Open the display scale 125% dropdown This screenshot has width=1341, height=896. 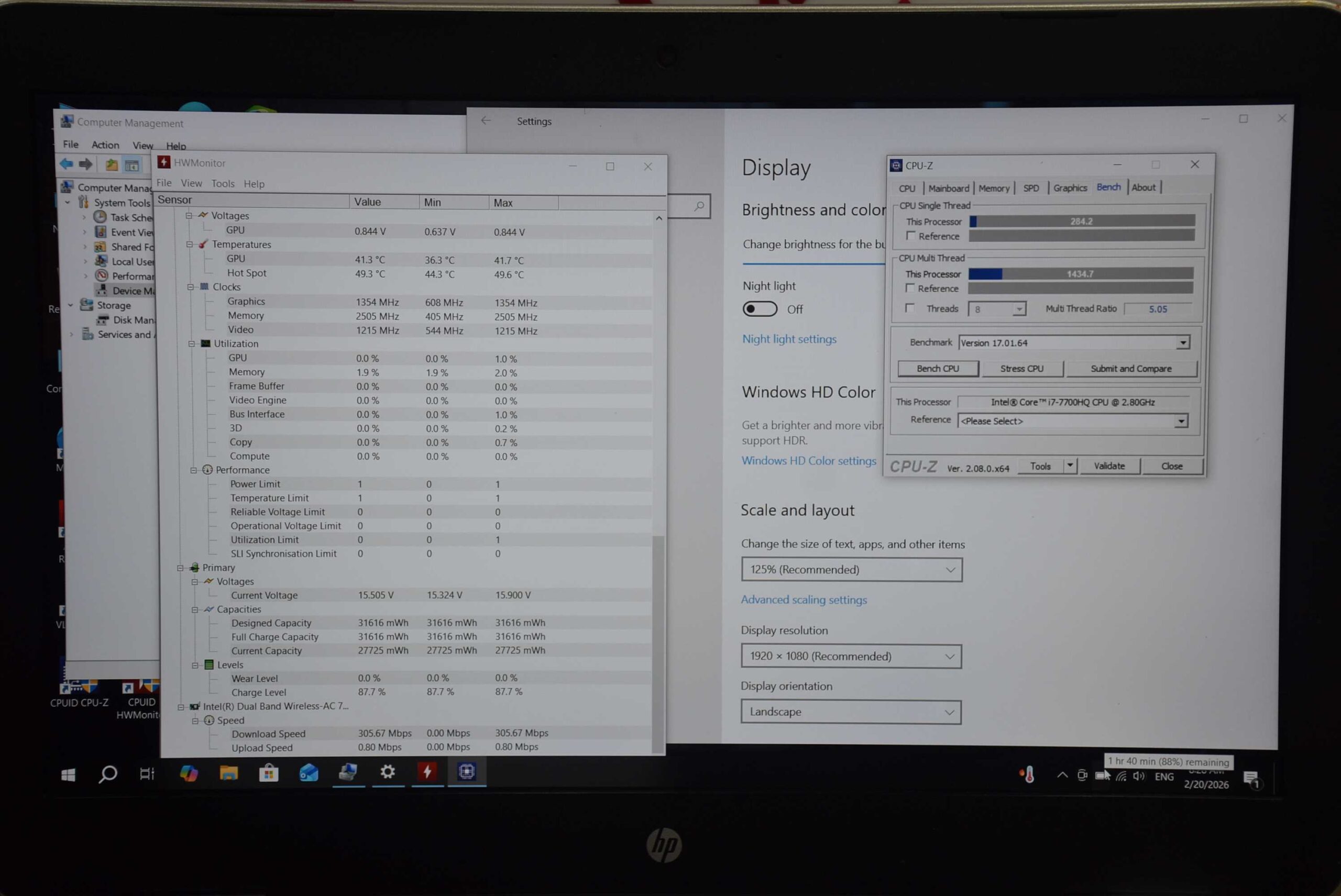tap(851, 570)
